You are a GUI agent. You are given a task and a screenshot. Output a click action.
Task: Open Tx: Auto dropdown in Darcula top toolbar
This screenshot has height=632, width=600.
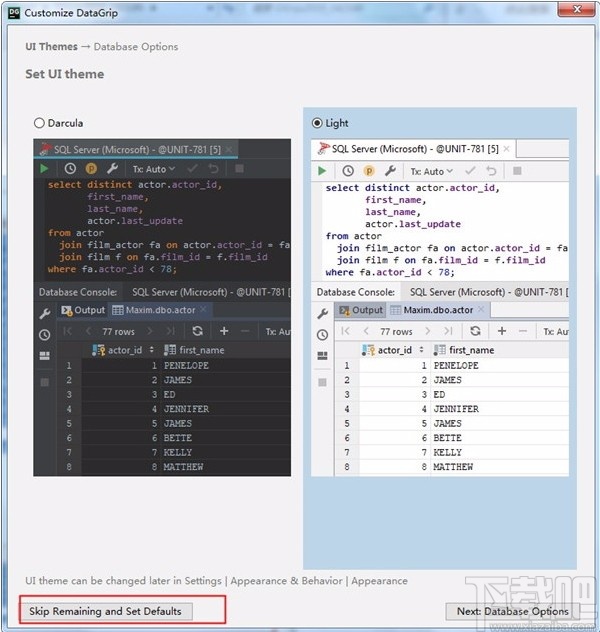click(x=154, y=169)
